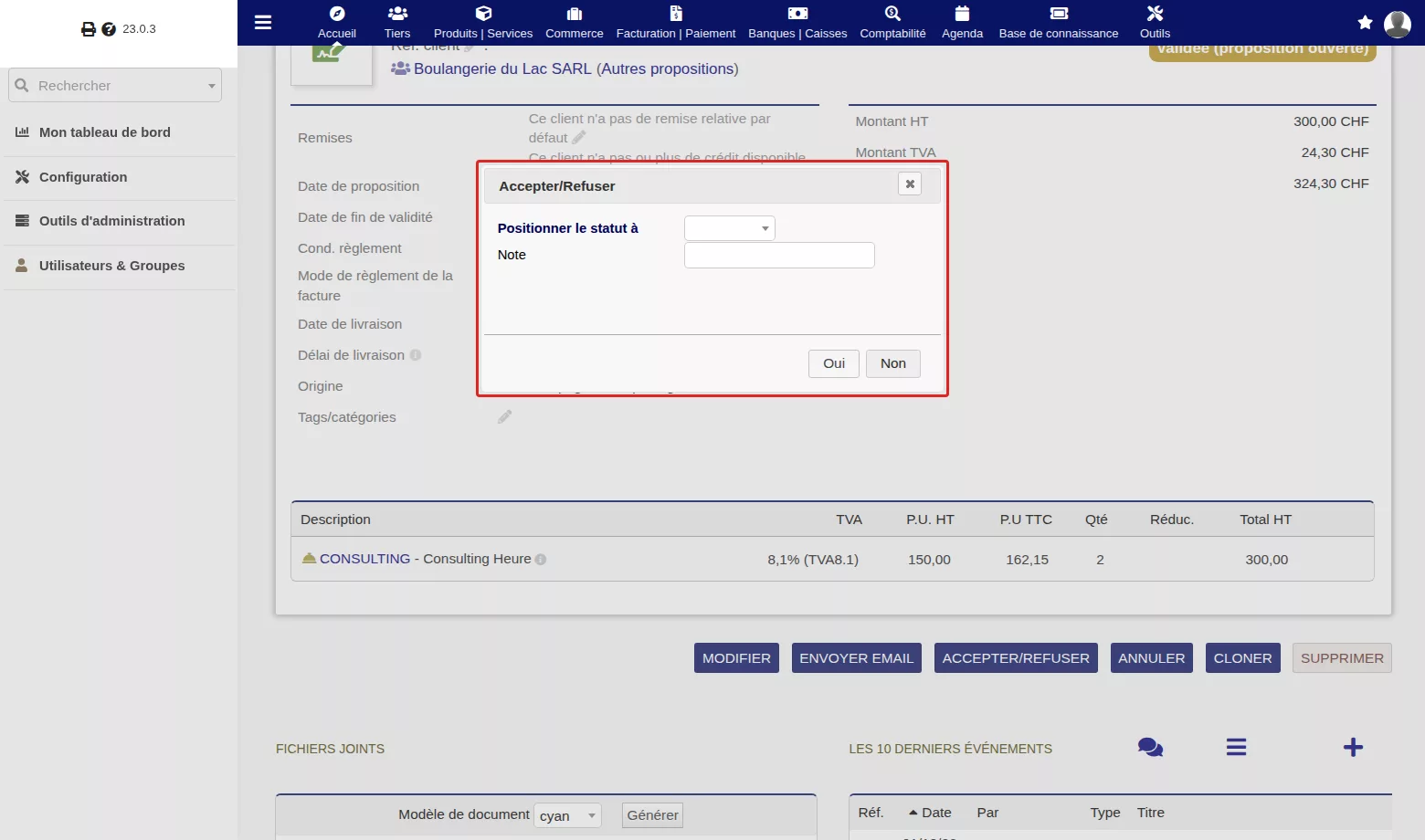Open the Outils tools icon
Image resolution: width=1425 pixels, height=840 pixels.
coord(1155,14)
